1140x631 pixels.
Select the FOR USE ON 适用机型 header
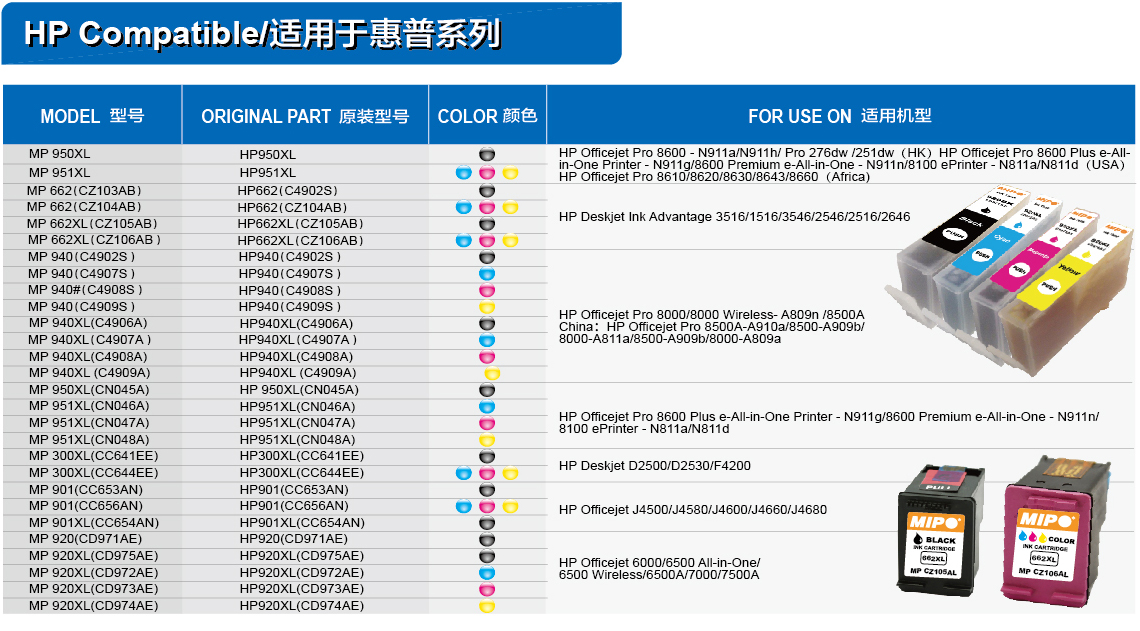pyautogui.click(x=840, y=116)
